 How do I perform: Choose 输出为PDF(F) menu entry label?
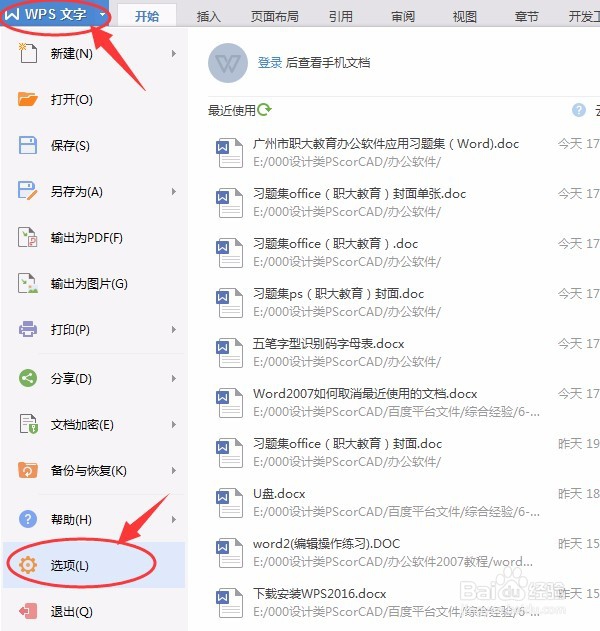(x=87, y=237)
